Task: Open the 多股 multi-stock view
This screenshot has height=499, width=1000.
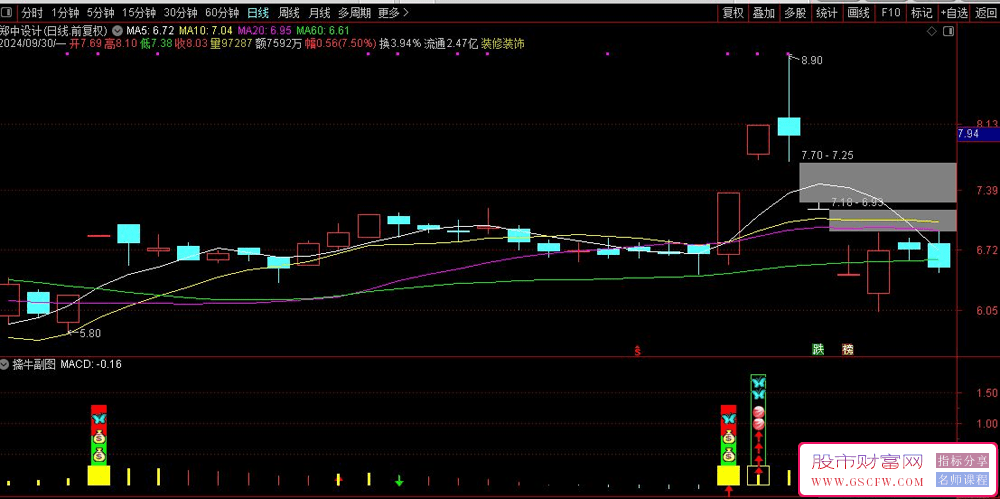Action: [795, 12]
